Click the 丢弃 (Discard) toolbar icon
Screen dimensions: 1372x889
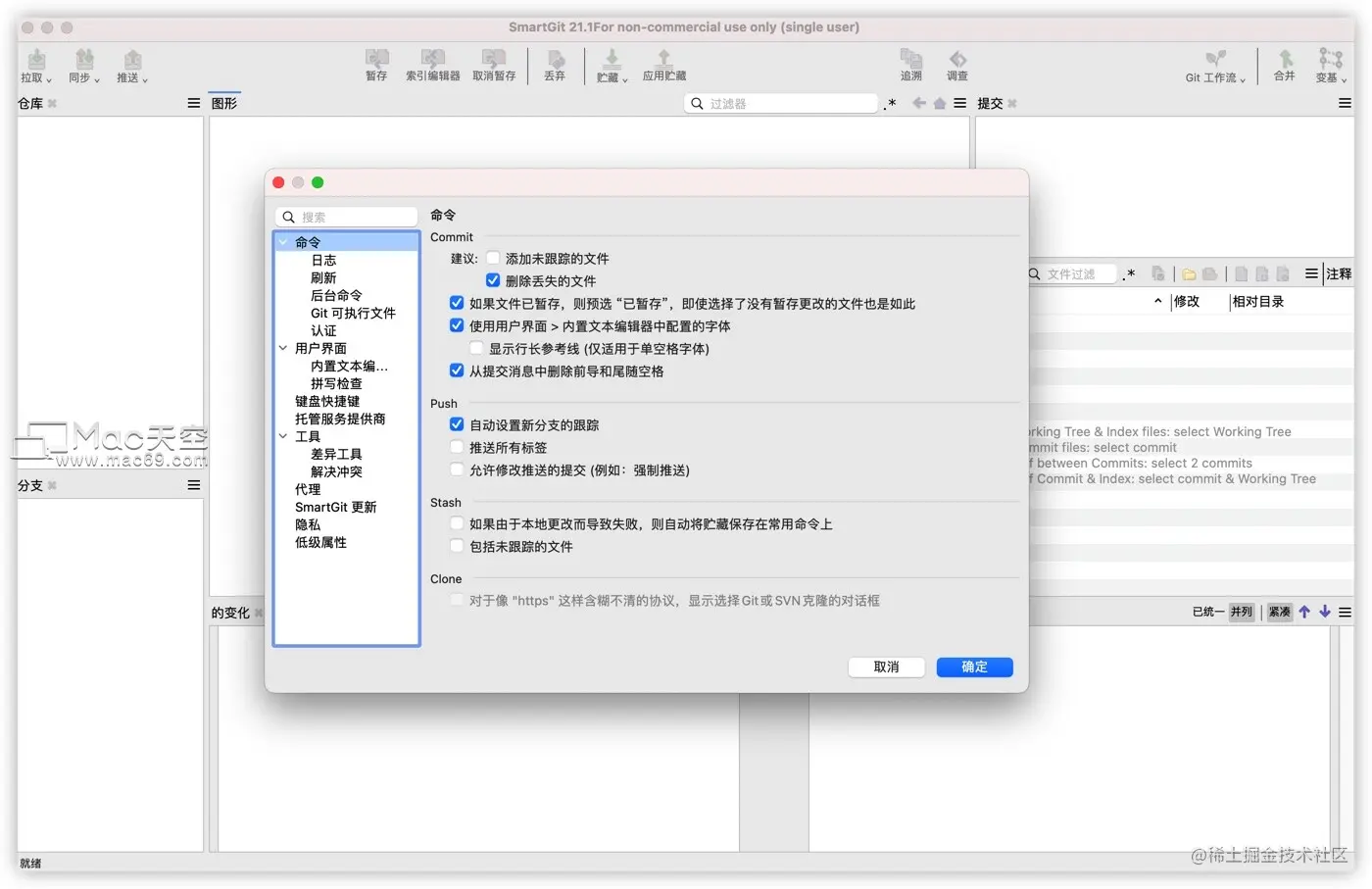pos(555,59)
